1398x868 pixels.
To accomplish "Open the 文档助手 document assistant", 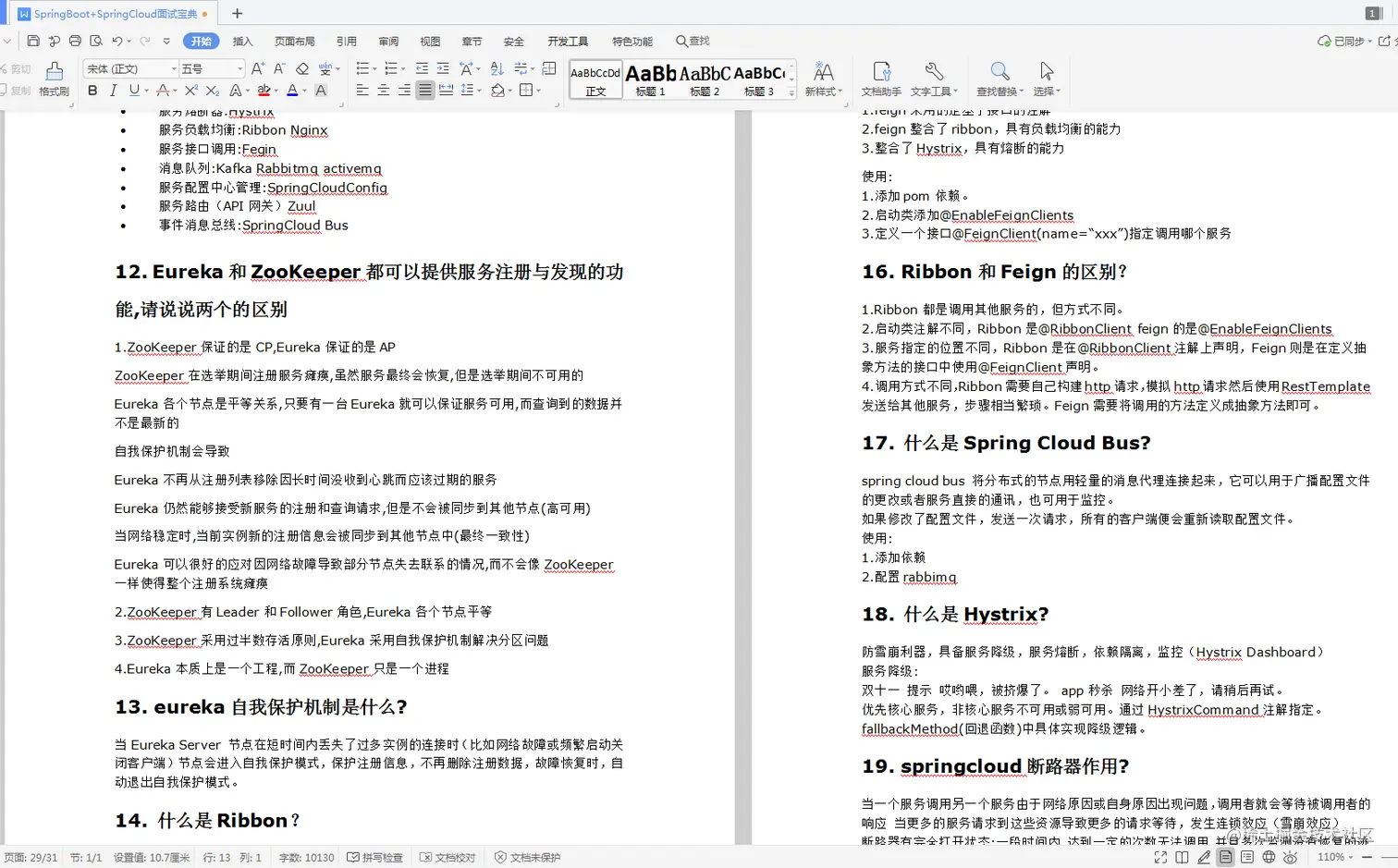I will pyautogui.click(x=881, y=79).
